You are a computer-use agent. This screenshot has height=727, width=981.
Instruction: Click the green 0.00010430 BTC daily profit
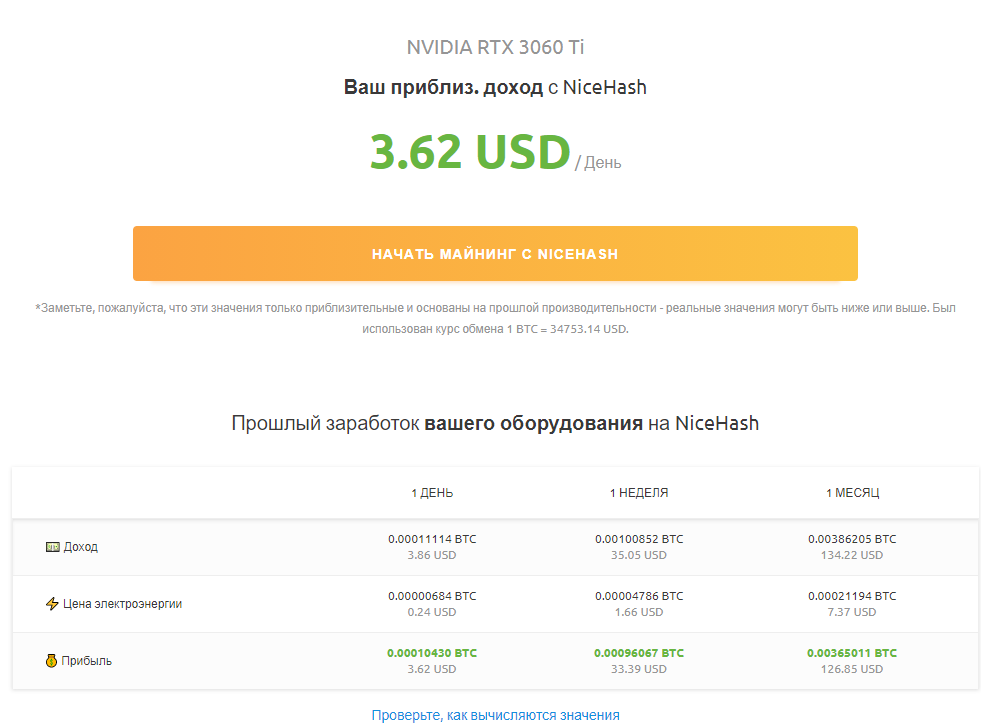coord(432,653)
